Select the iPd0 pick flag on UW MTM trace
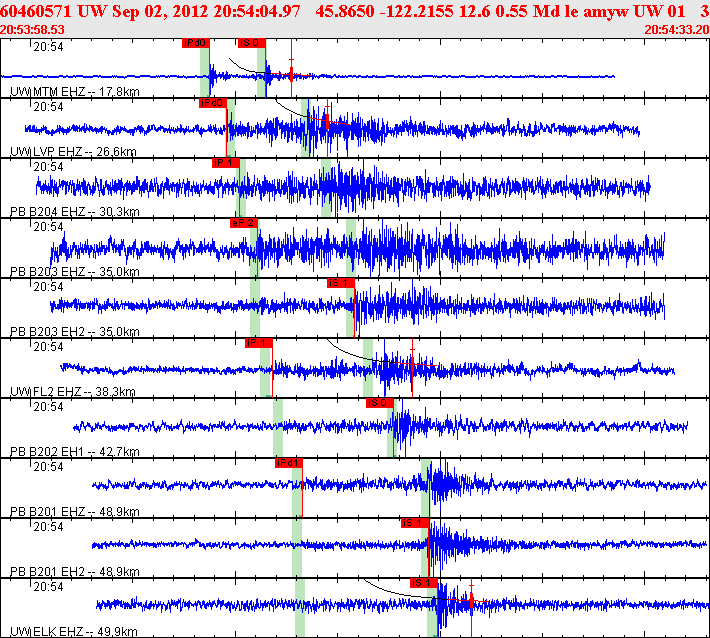710x638 pixels. (196, 43)
